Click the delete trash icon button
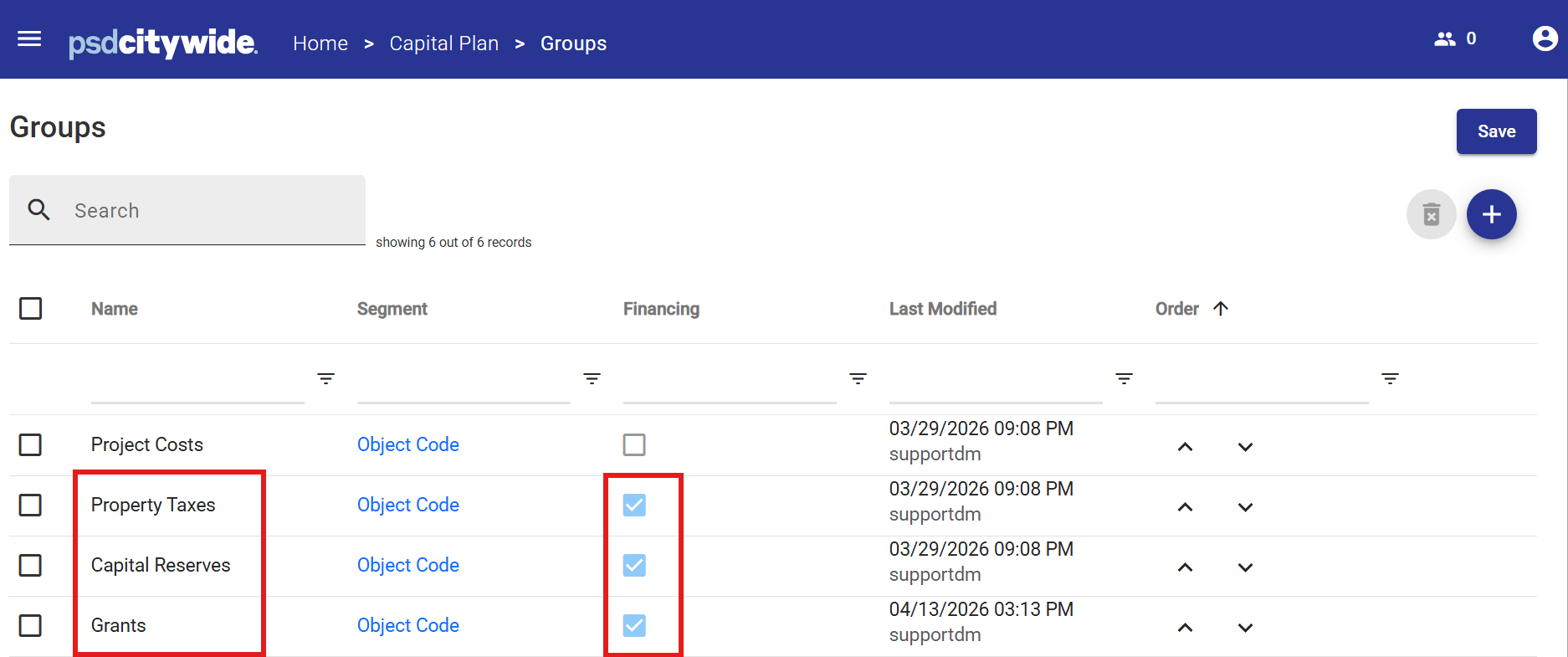This screenshot has width=1568, height=657. (1432, 214)
